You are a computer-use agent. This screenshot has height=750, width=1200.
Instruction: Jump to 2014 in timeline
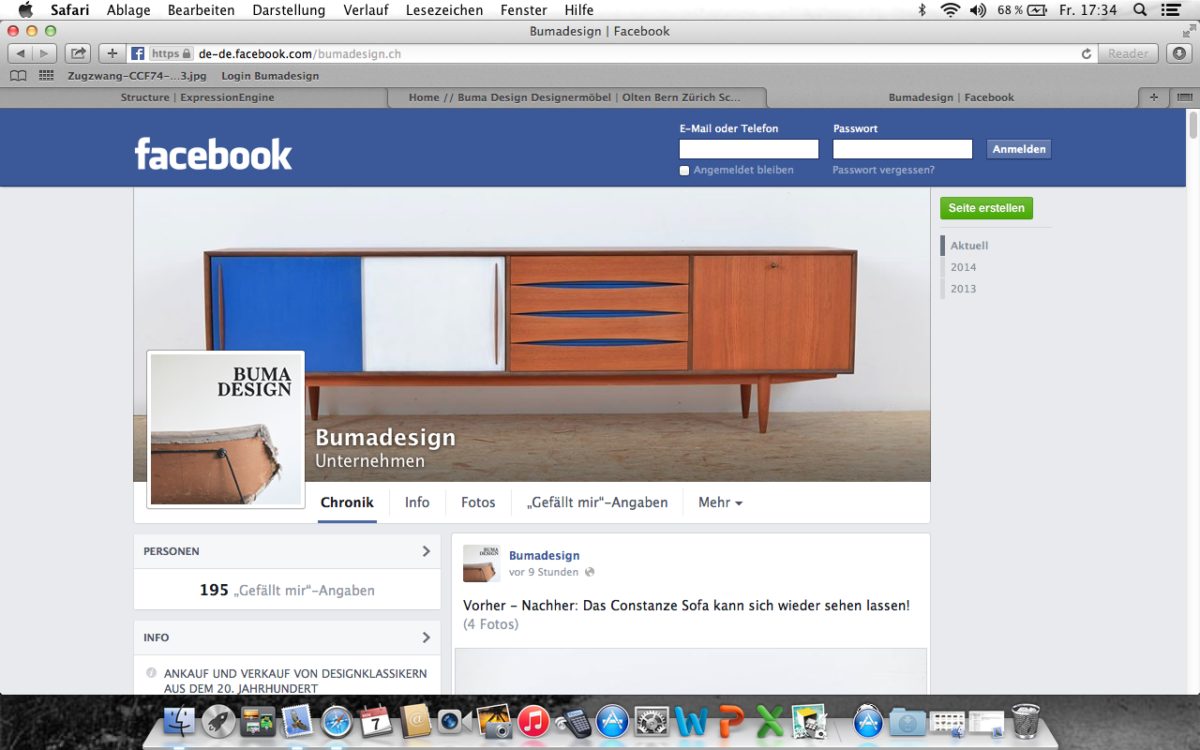pyautogui.click(x=963, y=267)
